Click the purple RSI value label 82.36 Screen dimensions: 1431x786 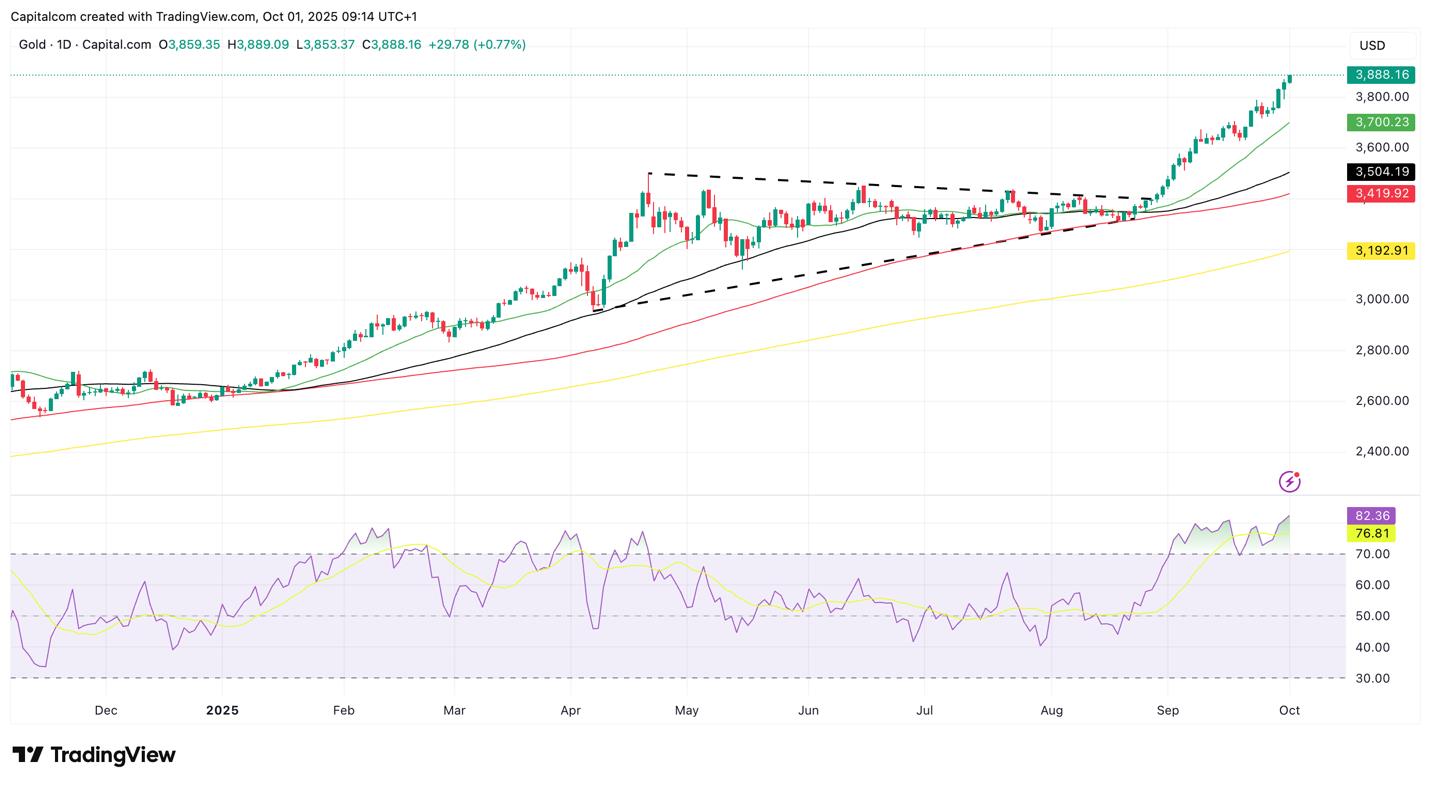(x=1371, y=516)
